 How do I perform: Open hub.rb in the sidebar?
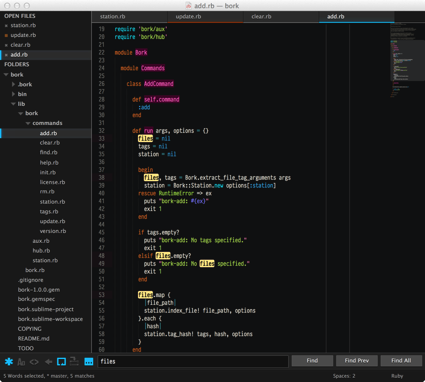(41, 250)
